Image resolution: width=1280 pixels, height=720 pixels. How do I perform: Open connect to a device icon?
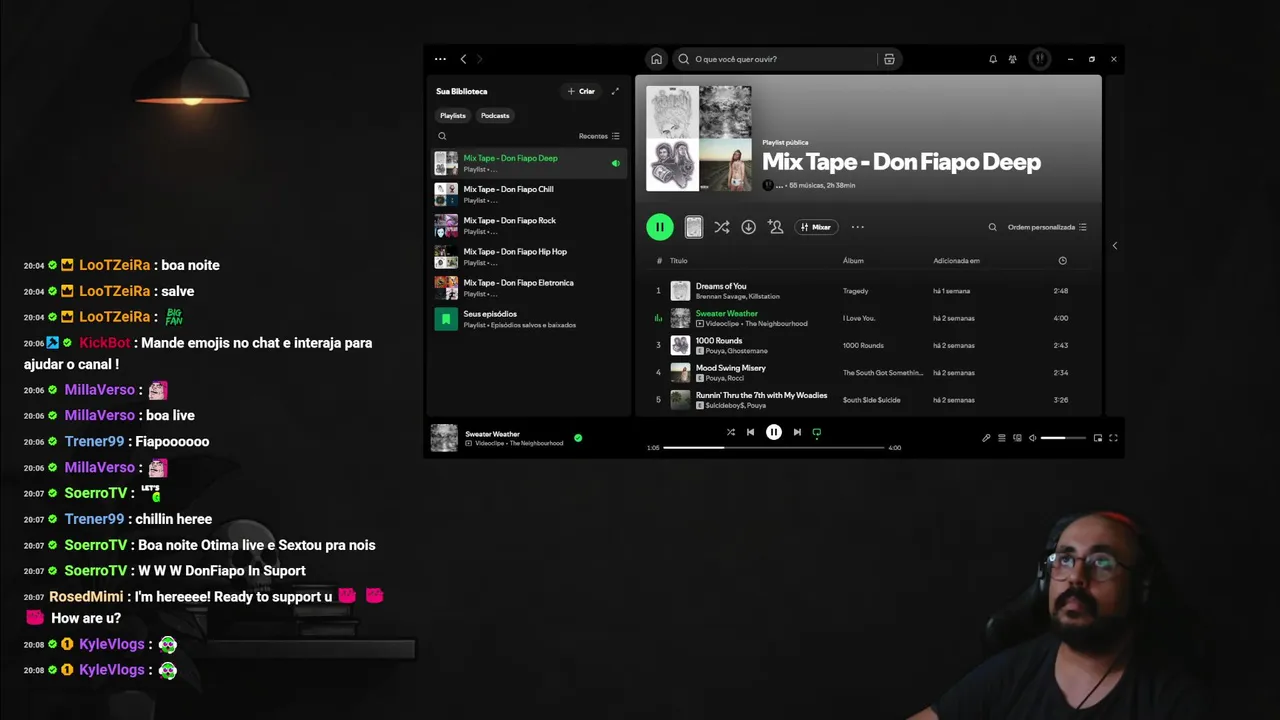click(1018, 438)
